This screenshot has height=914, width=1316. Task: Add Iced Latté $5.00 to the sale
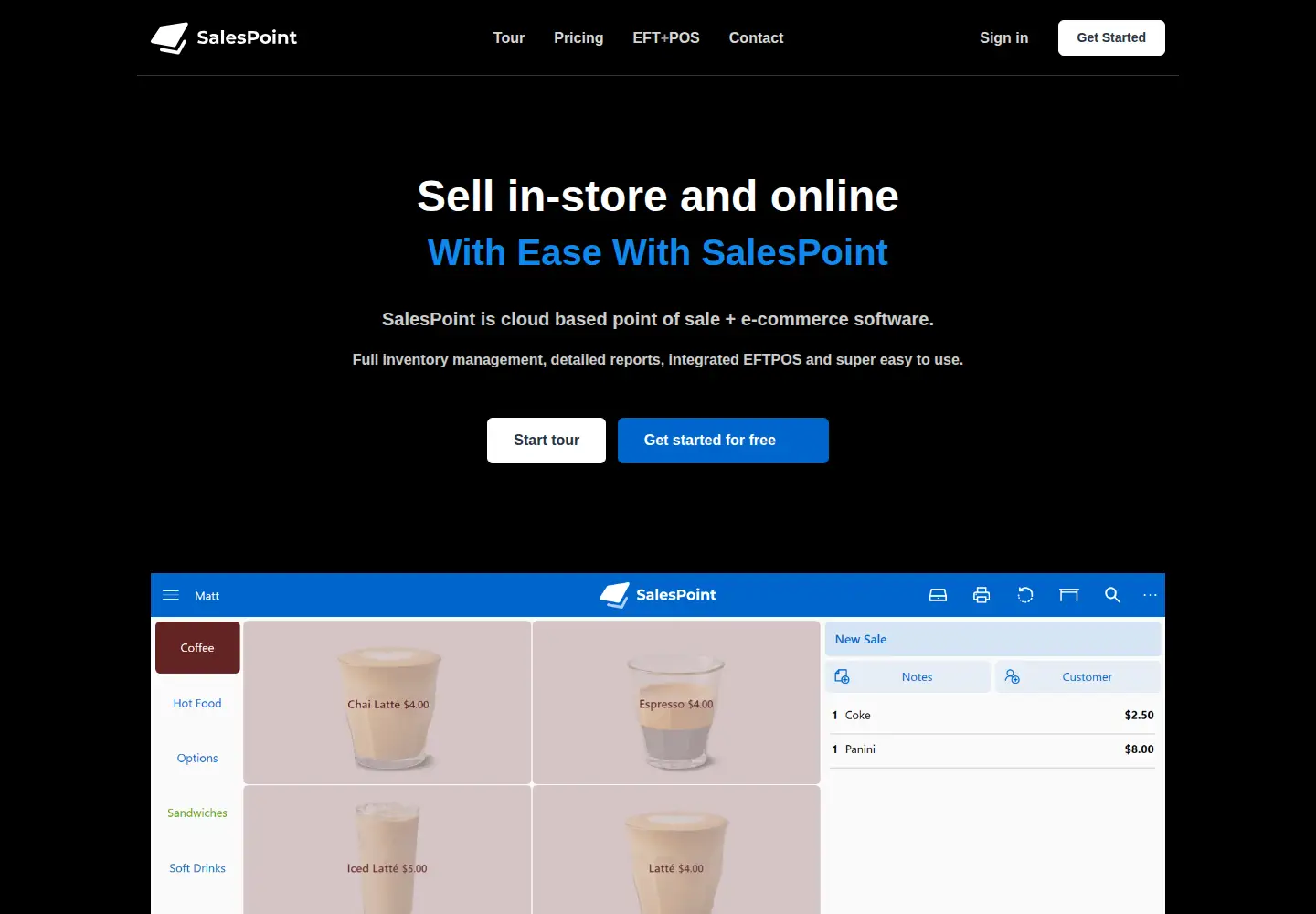click(x=387, y=850)
